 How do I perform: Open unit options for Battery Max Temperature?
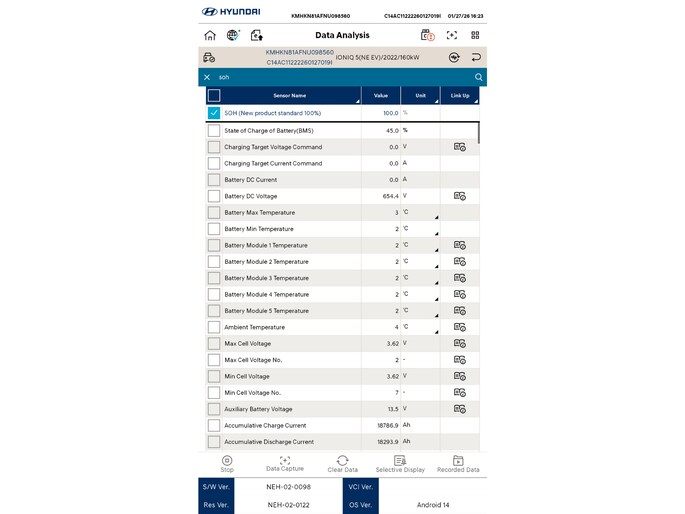420,212
